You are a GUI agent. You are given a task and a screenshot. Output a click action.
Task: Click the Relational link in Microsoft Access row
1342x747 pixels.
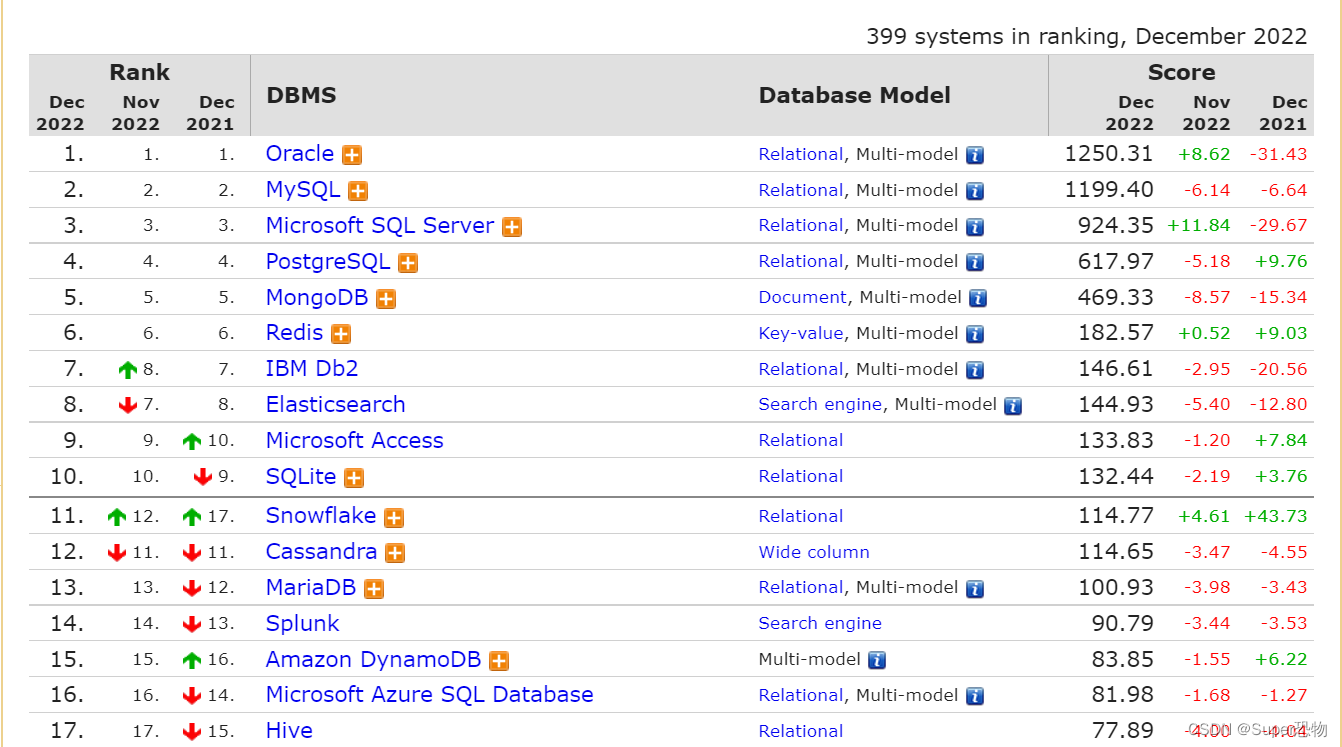[801, 441]
